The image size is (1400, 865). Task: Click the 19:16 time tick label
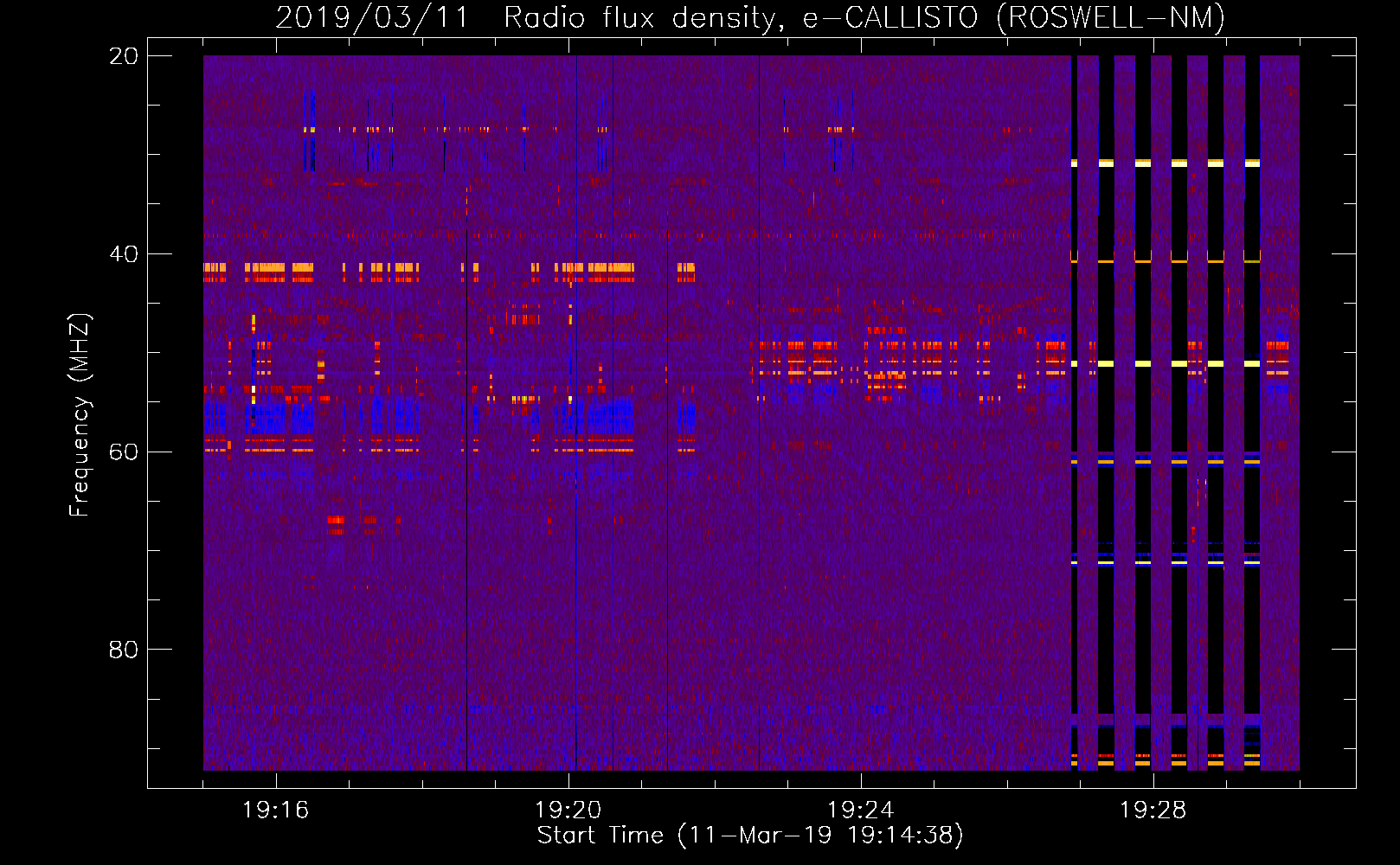(x=276, y=811)
